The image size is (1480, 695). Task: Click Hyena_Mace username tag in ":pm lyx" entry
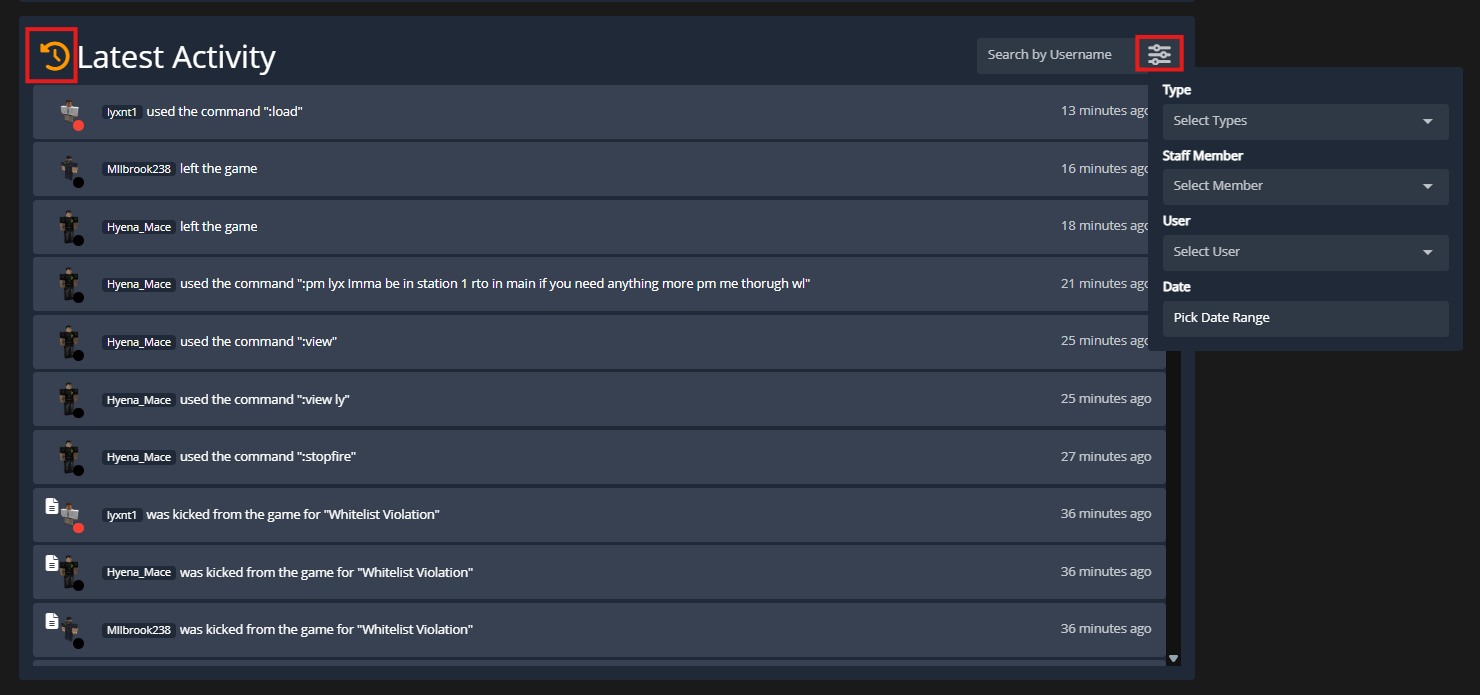[139, 284]
